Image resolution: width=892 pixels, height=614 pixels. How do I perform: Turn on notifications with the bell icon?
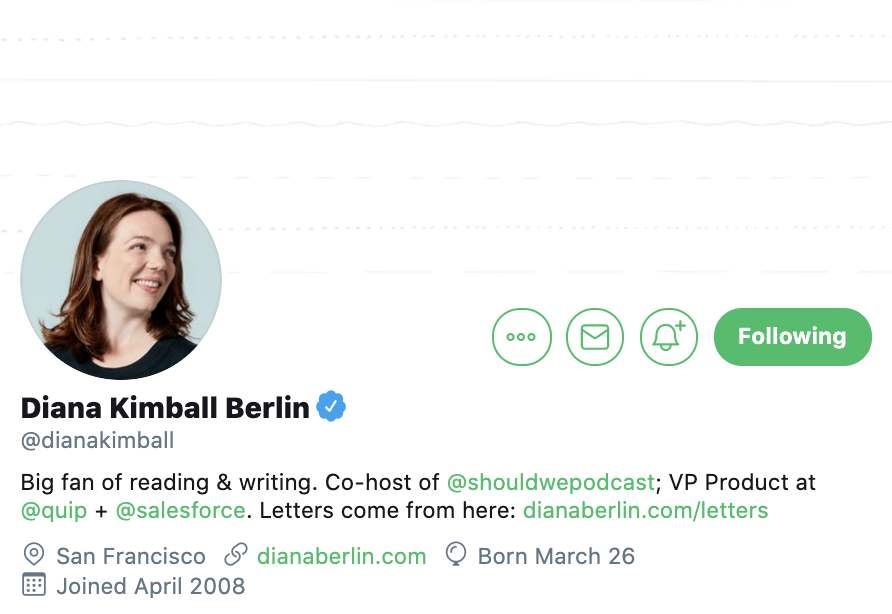[x=668, y=337]
